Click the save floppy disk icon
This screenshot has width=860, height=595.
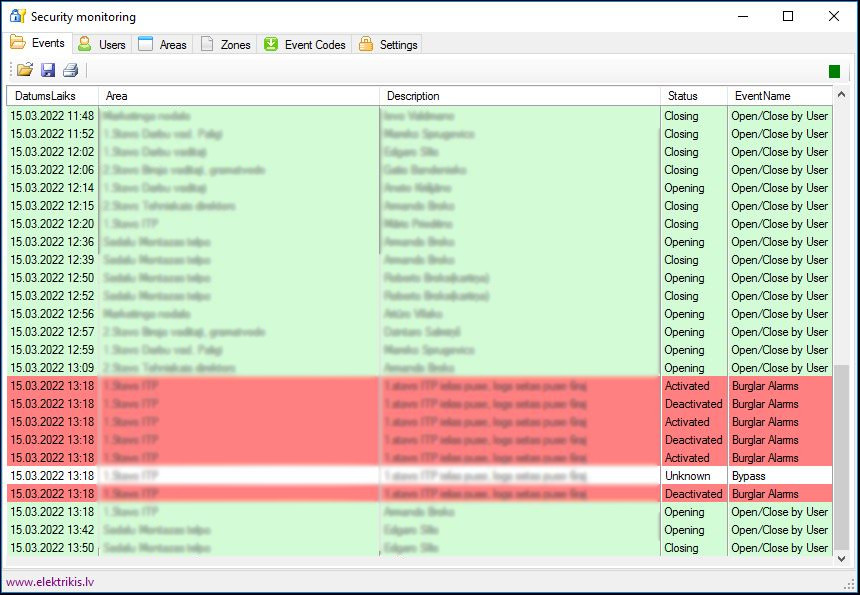pos(48,70)
